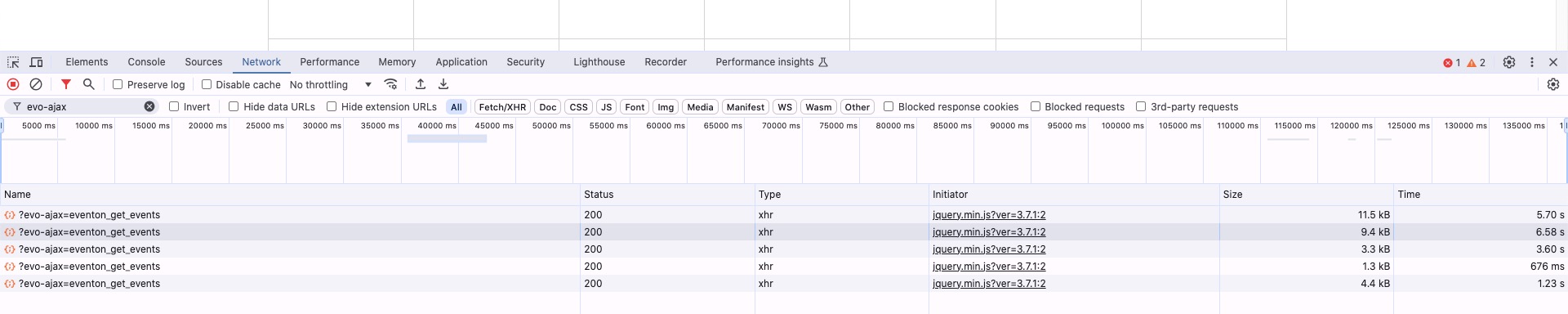This screenshot has width=1568, height=314.
Task: Filter by Img requests
Action: [x=666, y=107]
